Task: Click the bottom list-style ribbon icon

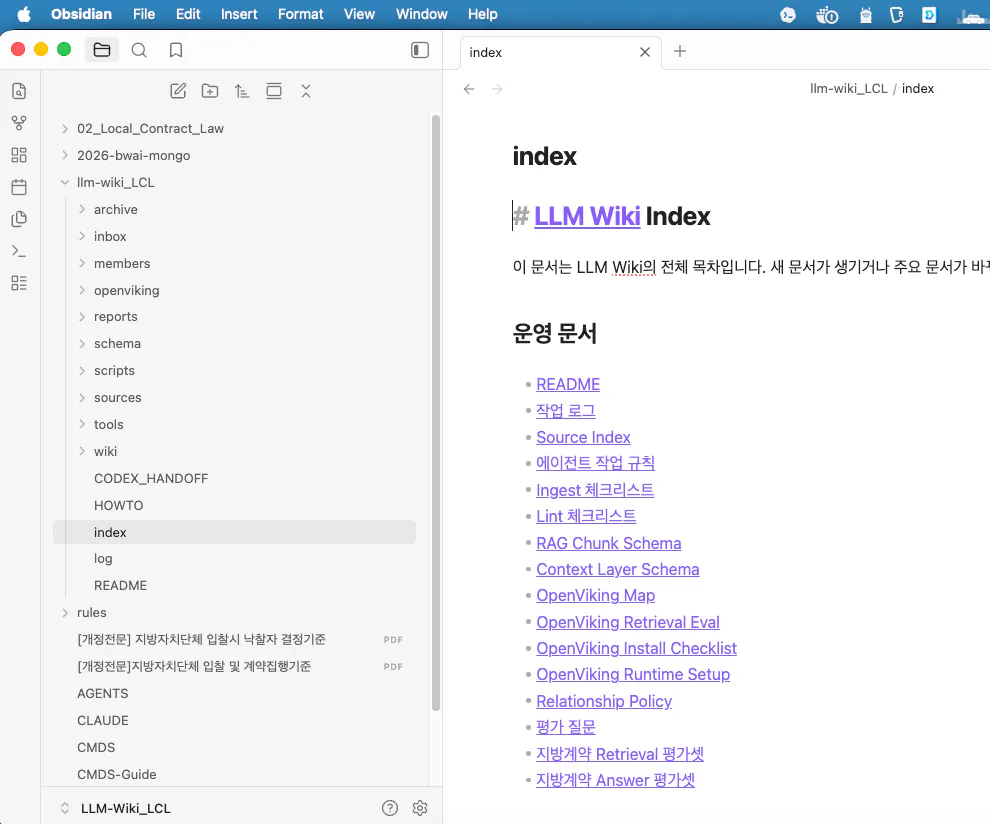Action: point(19,283)
